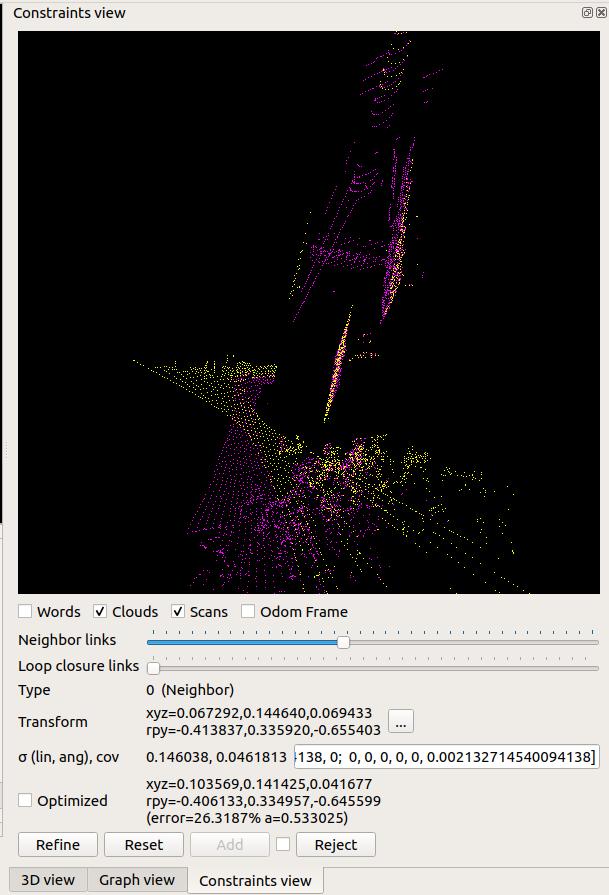The image size is (609, 895).
Task: Float the Constraints view panel
Action: 587,13
